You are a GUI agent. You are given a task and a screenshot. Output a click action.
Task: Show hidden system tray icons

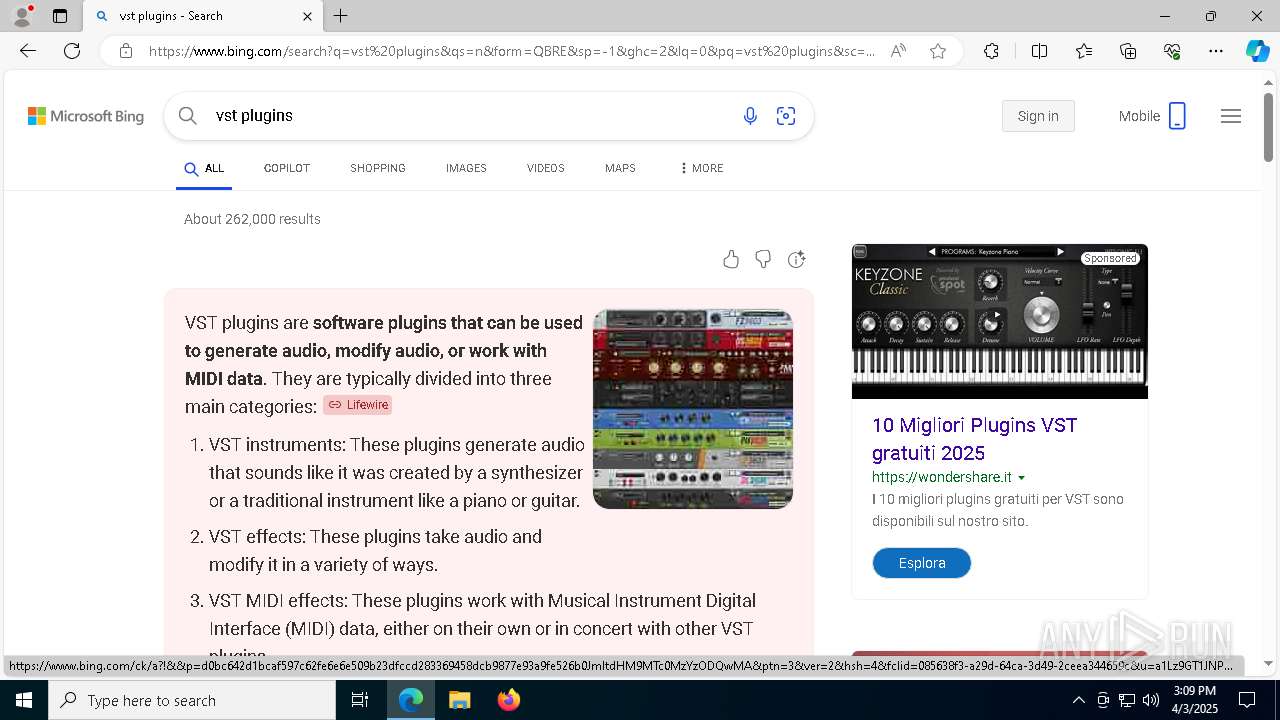pos(1078,700)
